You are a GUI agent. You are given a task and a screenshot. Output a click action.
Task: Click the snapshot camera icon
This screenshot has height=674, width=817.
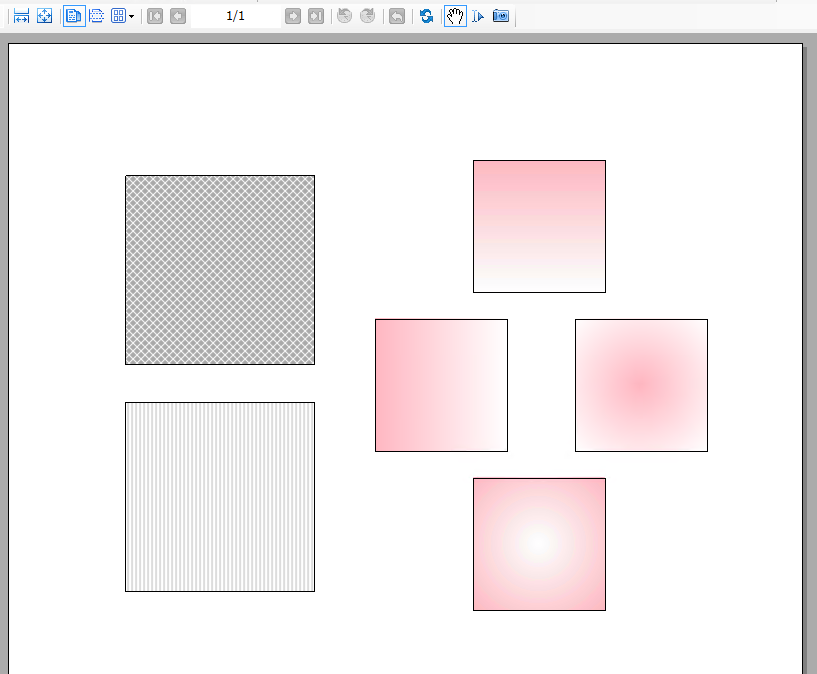coord(501,16)
